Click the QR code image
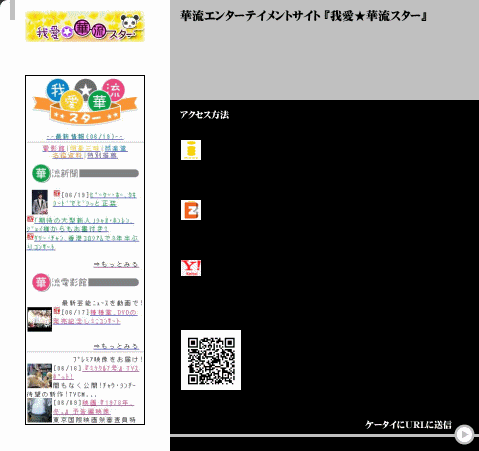 point(211,360)
